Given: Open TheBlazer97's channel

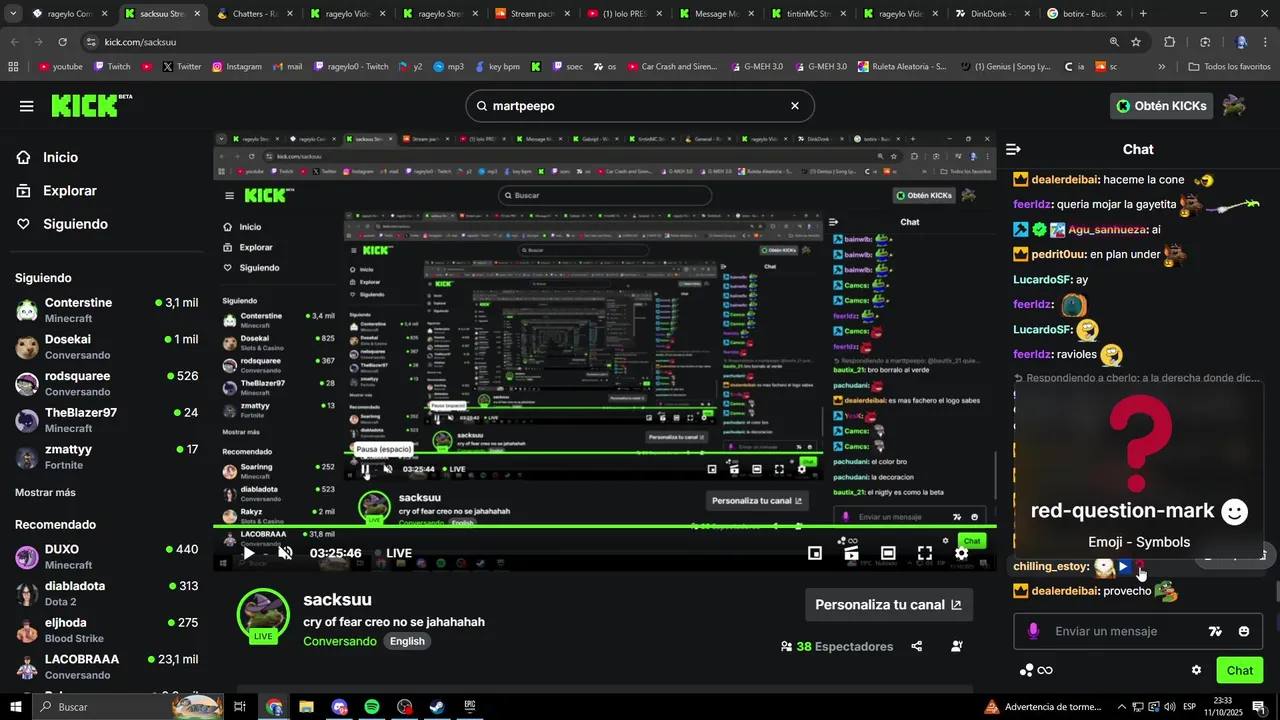Looking at the screenshot, I should [x=106, y=420].
